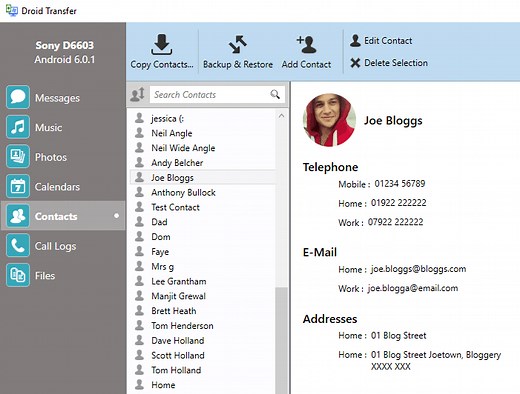Click Joe Bloggs profile photo
The image size is (520, 394).
(x=329, y=120)
